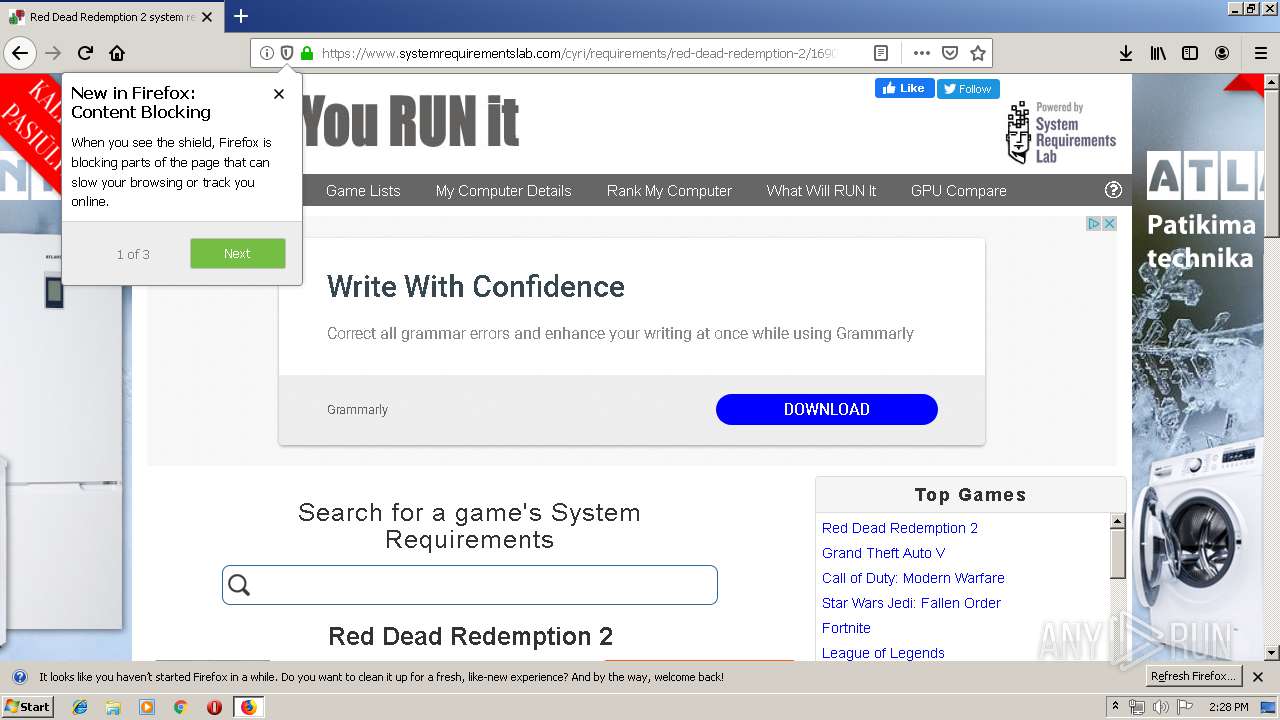Screen dimensions: 1280x720
Task: Click the Facebook Like button
Action: click(x=905, y=88)
